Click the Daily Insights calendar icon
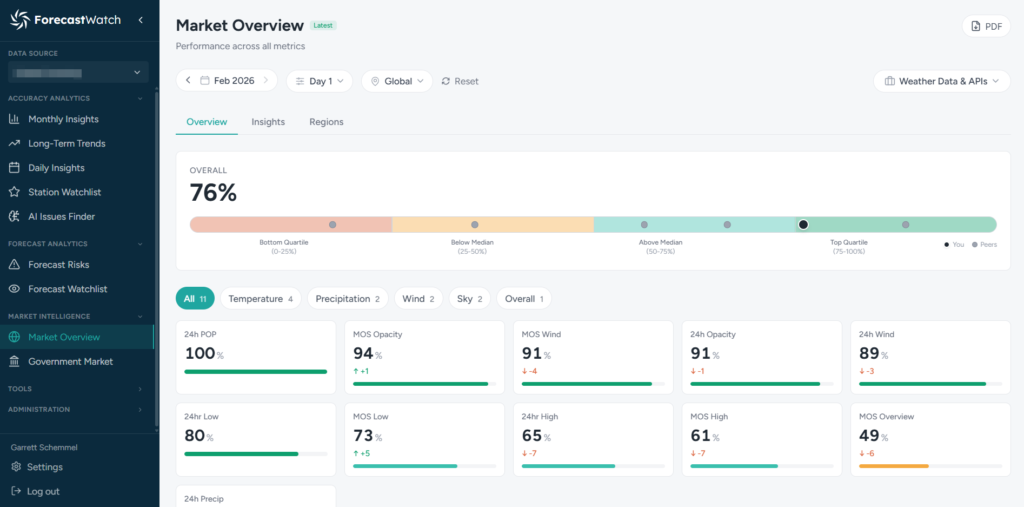 click(x=15, y=168)
